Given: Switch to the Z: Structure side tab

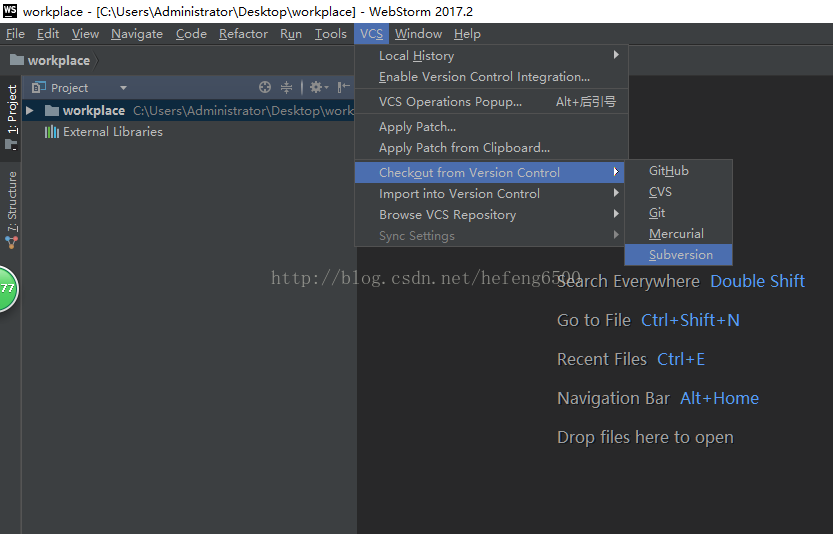Looking at the screenshot, I should click(11, 210).
